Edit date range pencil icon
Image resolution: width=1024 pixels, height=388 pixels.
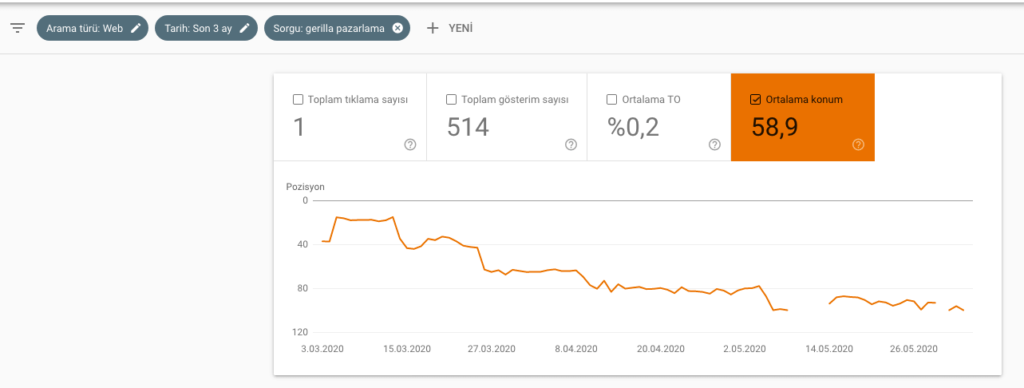245,29
